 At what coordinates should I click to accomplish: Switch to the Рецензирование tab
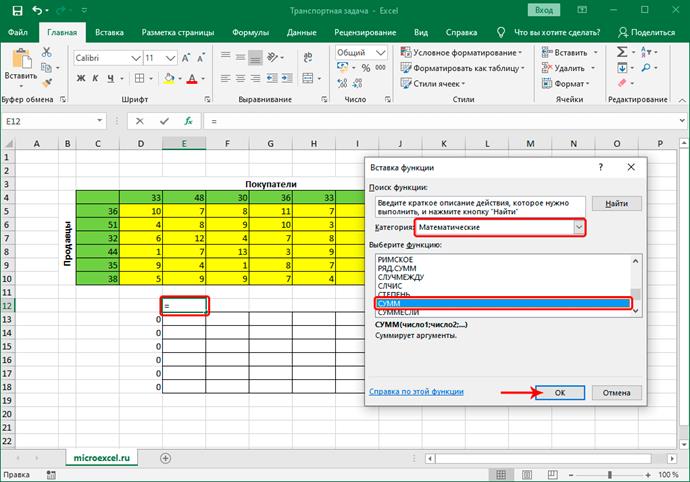(x=365, y=32)
